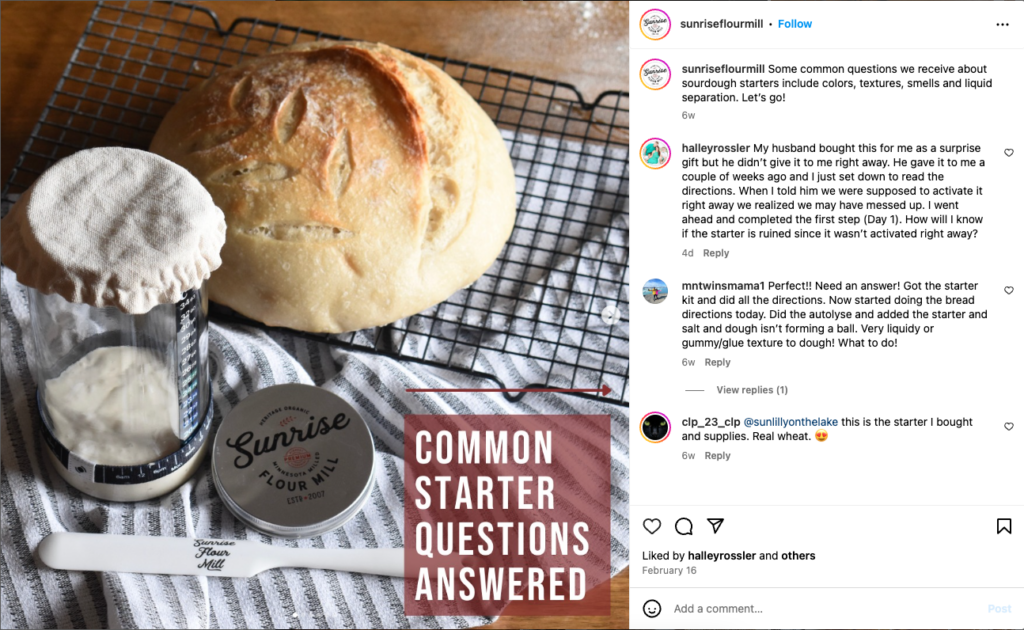This screenshot has height=630, width=1024.
Task: Reply to halleyrossler's comment
Action: [716, 253]
